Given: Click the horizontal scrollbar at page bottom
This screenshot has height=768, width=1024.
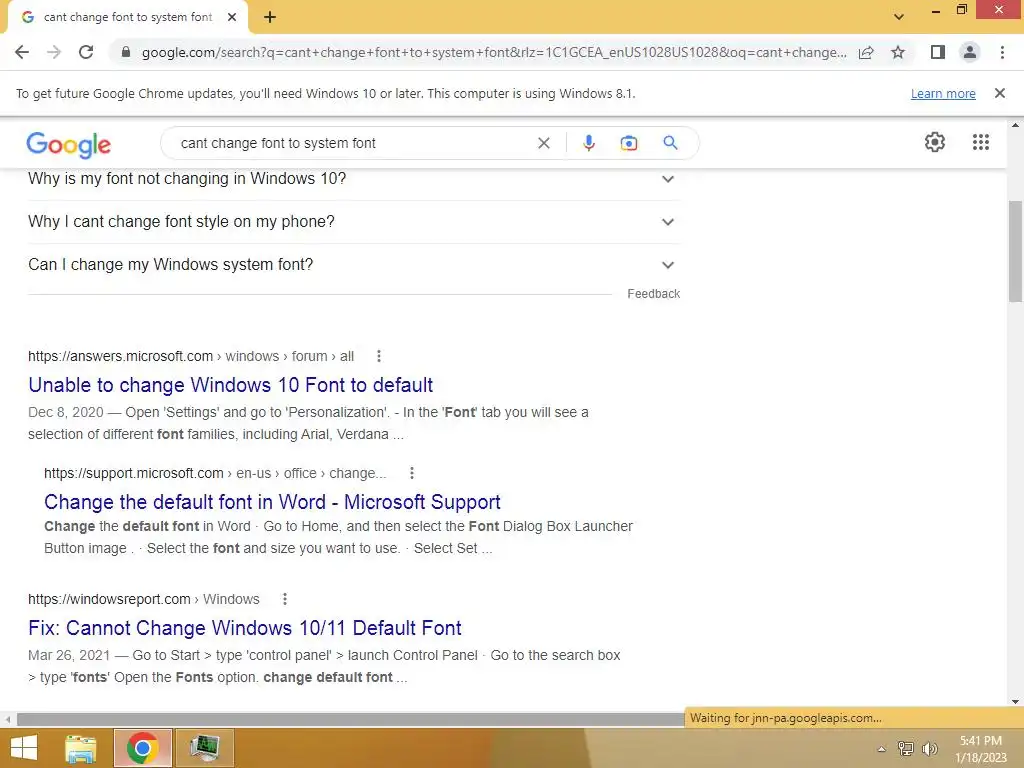Looking at the screenshot, I should click(350, 719).
